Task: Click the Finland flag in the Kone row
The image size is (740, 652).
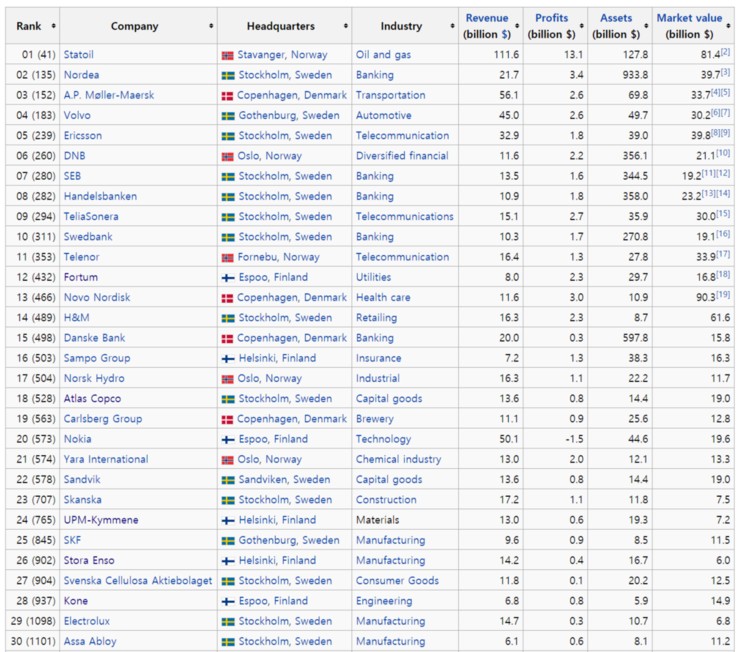Action: coord(227,601)
